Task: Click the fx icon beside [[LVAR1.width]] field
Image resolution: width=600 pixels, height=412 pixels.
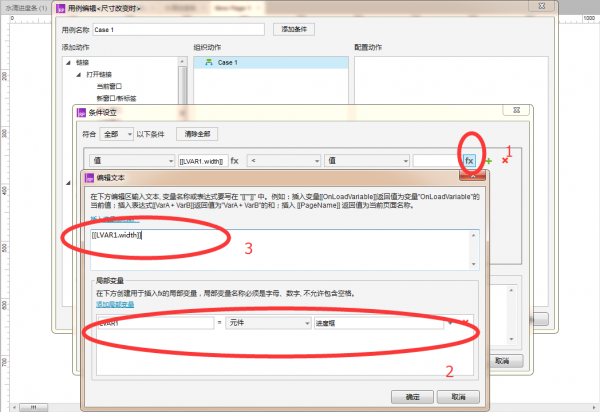Action: pos(235,161)
